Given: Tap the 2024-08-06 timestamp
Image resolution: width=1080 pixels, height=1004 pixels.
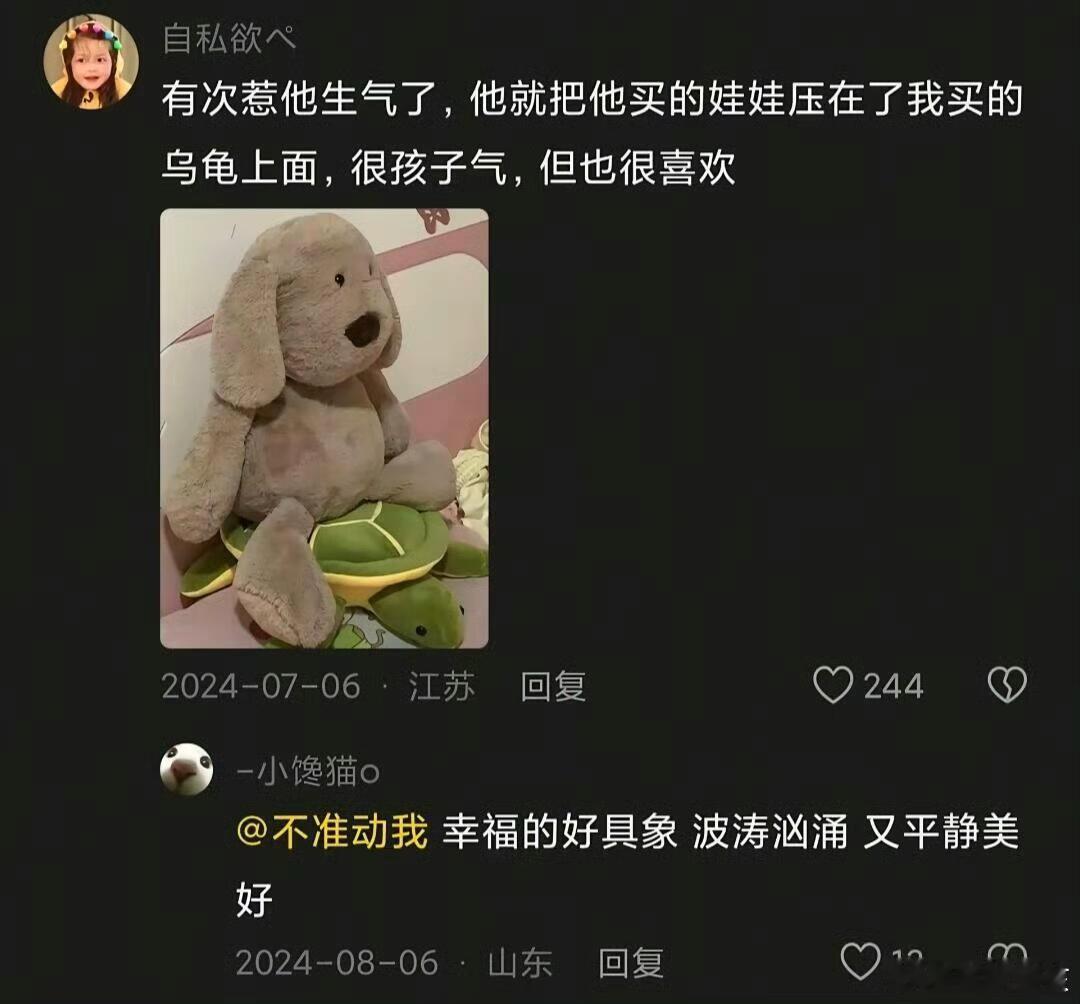Looking at the screenshot, I should (x=337, y=963).
